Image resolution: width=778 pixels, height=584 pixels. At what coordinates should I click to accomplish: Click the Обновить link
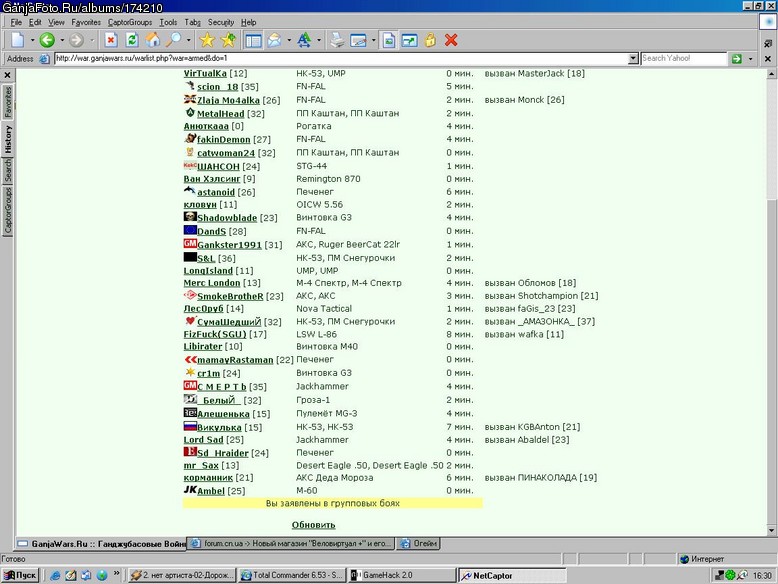314,525
